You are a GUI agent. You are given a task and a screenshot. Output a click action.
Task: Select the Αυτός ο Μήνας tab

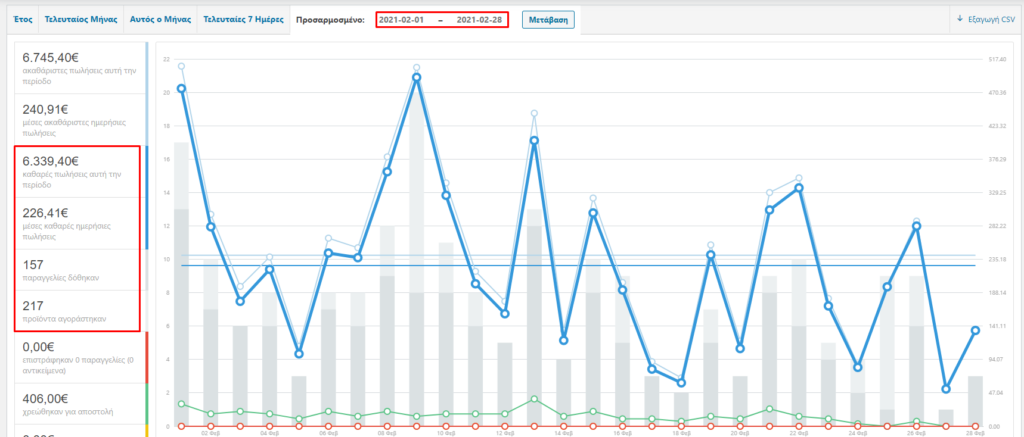pos(160,19)
